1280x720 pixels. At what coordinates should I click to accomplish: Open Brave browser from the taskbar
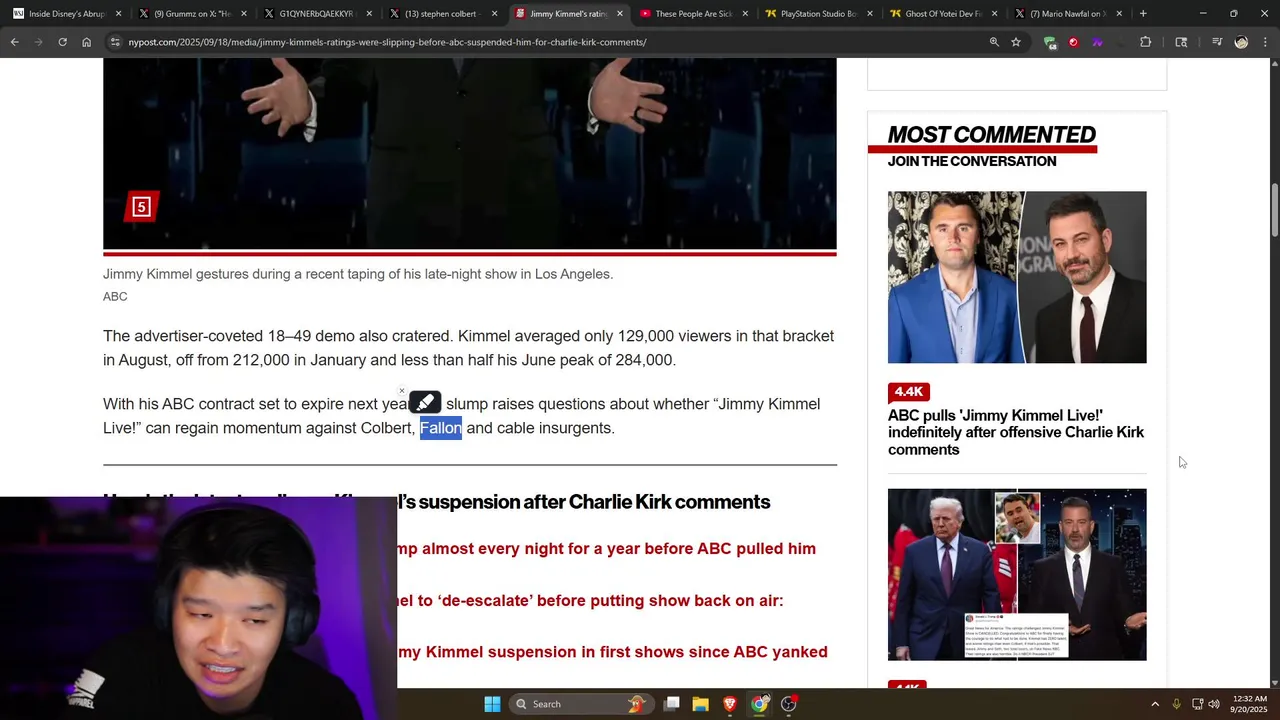click(x=730, y=704)
